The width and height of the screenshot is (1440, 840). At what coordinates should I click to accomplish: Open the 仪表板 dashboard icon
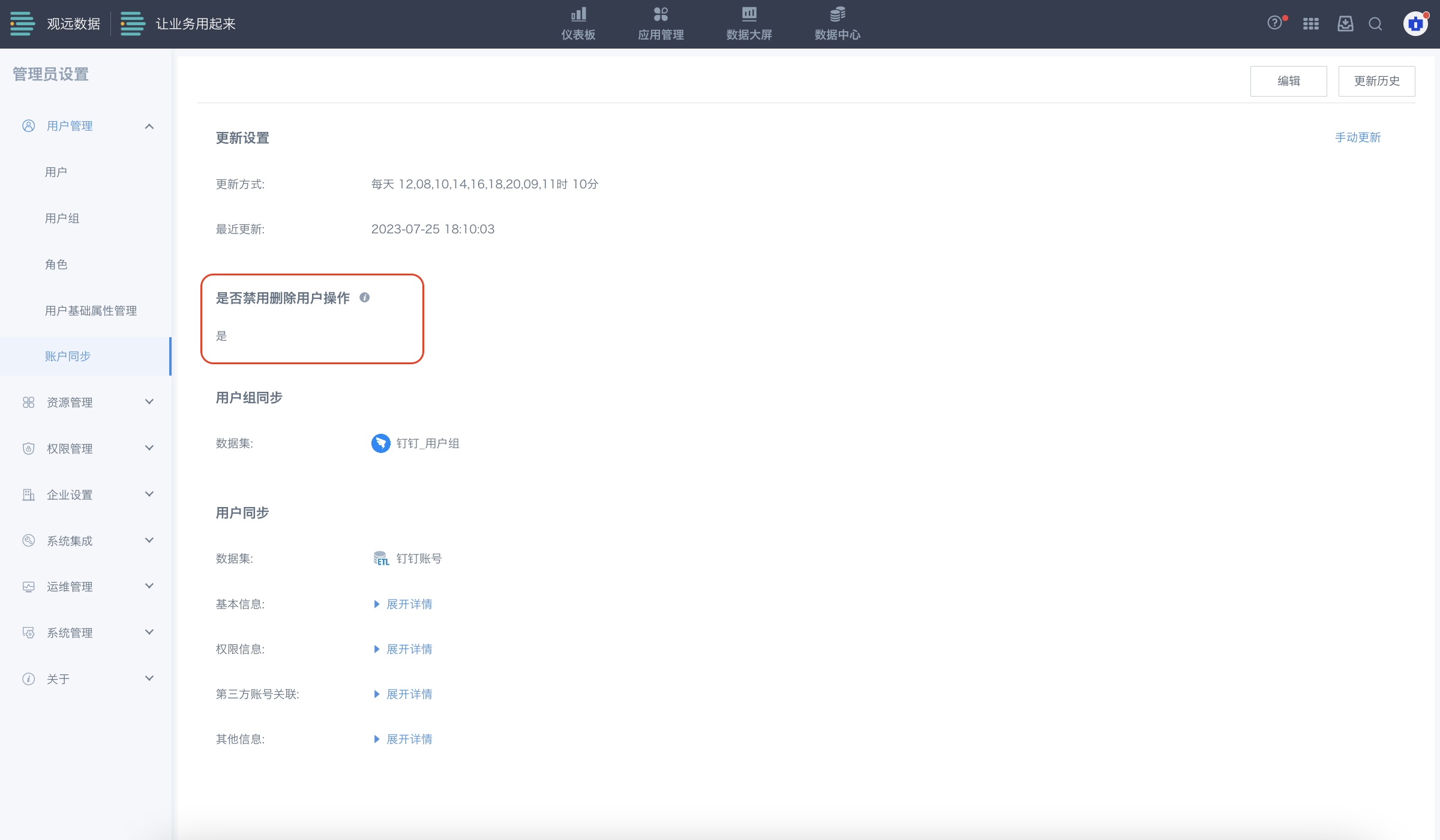coord(578,14)
